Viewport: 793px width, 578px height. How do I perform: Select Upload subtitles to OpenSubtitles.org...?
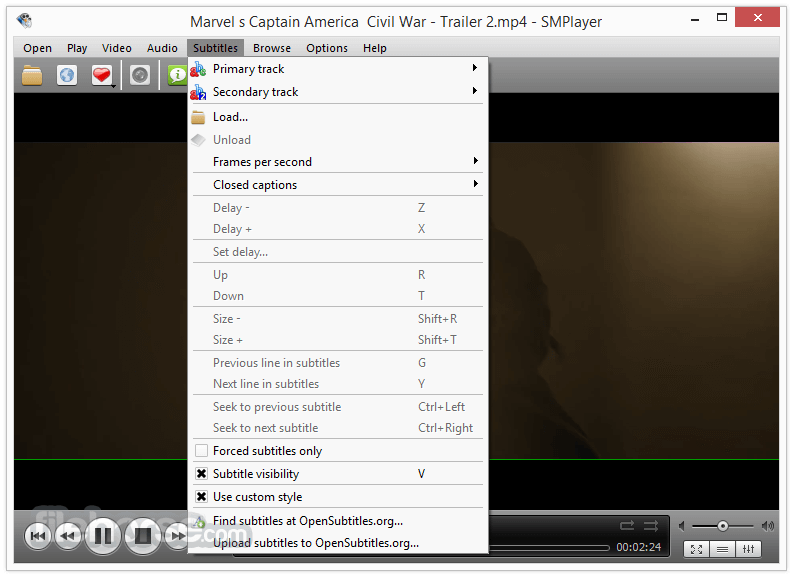pyautogui.click(x=337, y=543)
